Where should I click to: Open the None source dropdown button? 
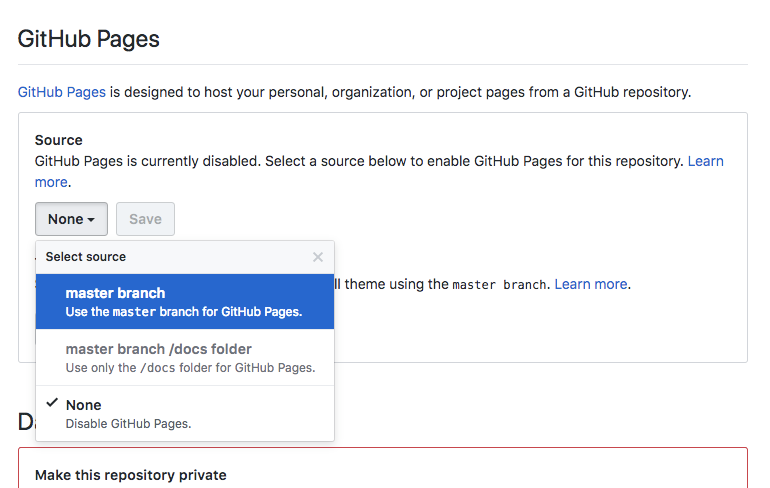[x=71, y=219]
